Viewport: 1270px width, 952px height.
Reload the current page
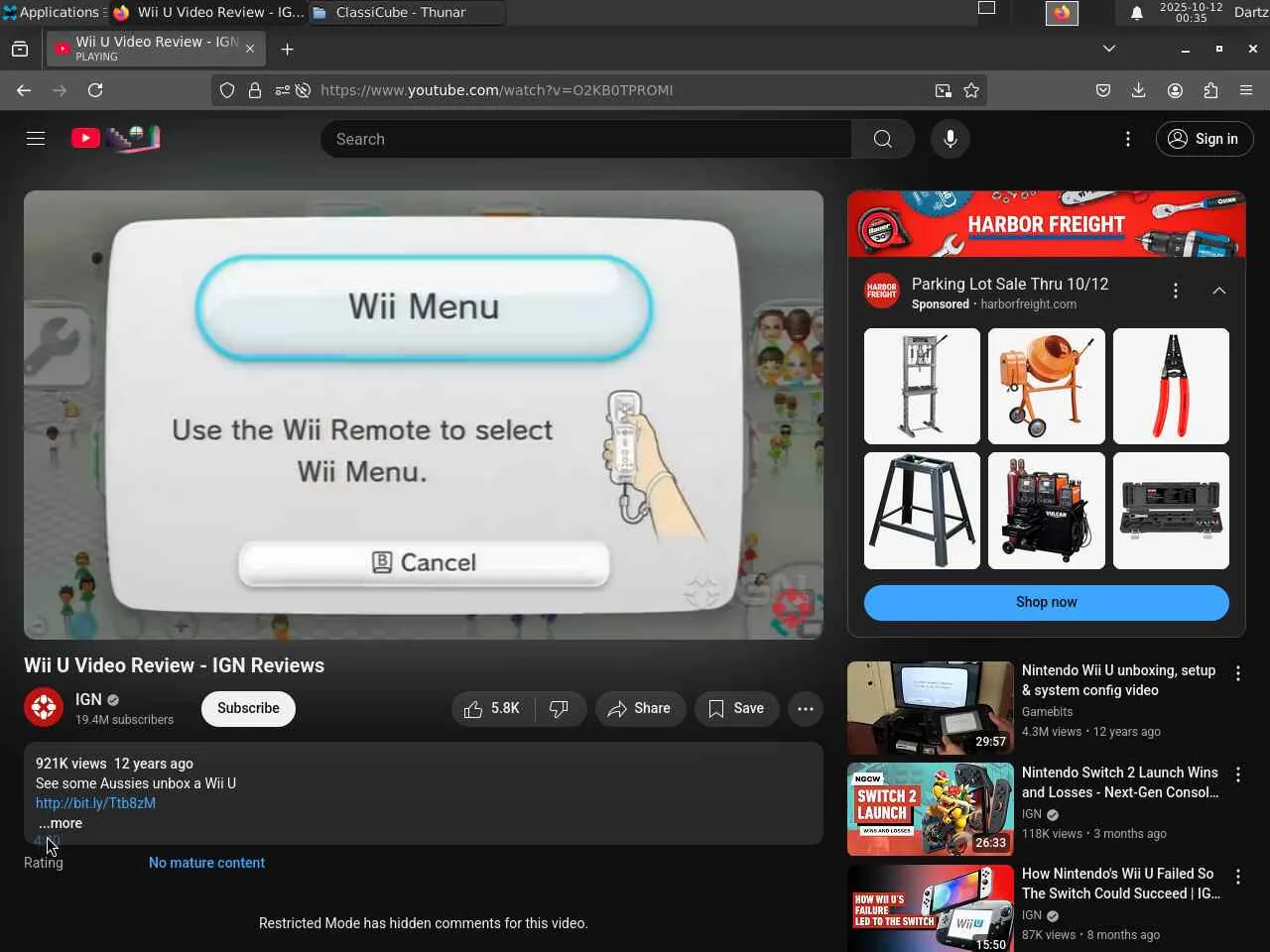click(x=95, y=90)
